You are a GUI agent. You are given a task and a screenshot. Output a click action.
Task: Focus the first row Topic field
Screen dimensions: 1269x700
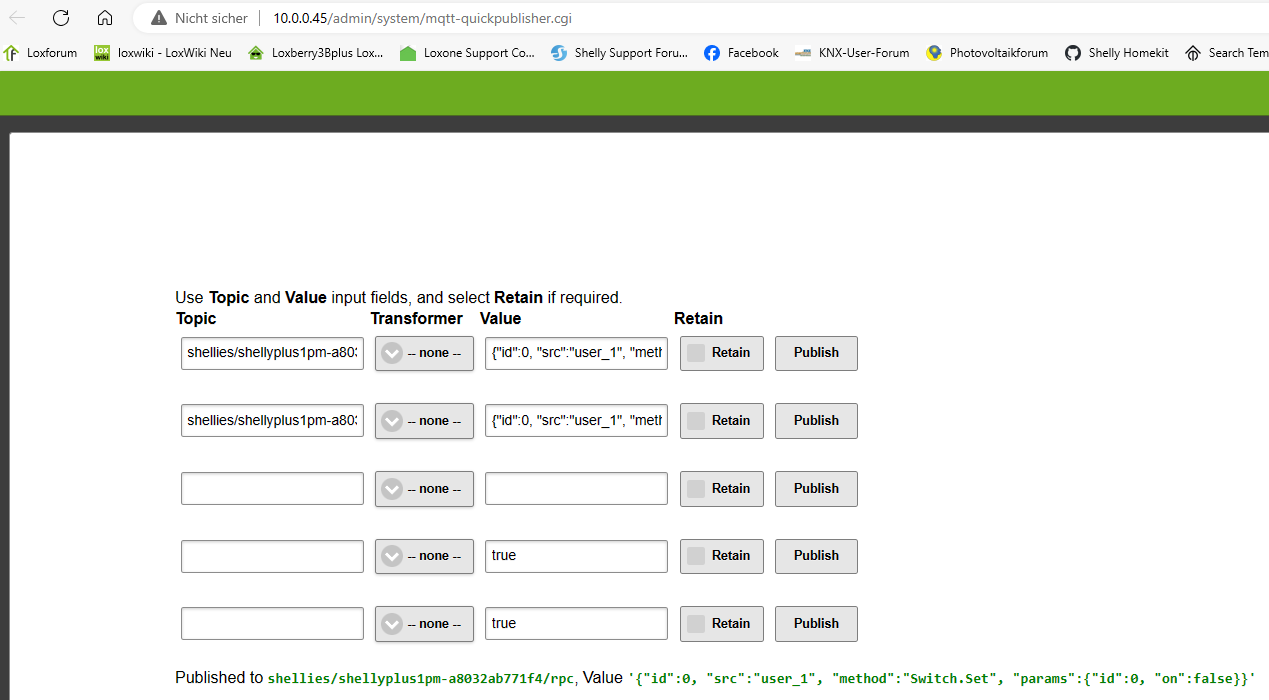point(272,353)
